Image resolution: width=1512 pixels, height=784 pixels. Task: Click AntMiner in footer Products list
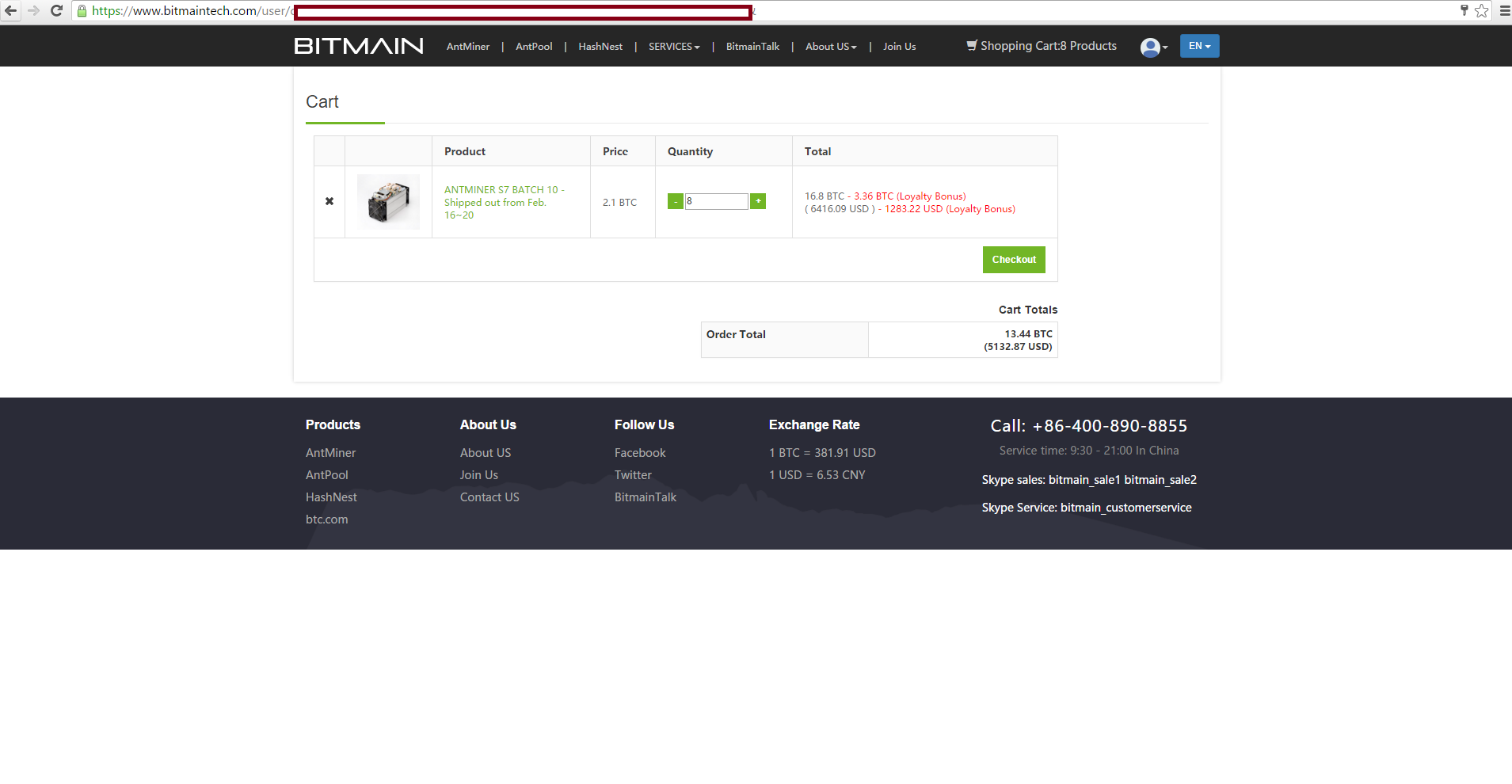(330, 453)
